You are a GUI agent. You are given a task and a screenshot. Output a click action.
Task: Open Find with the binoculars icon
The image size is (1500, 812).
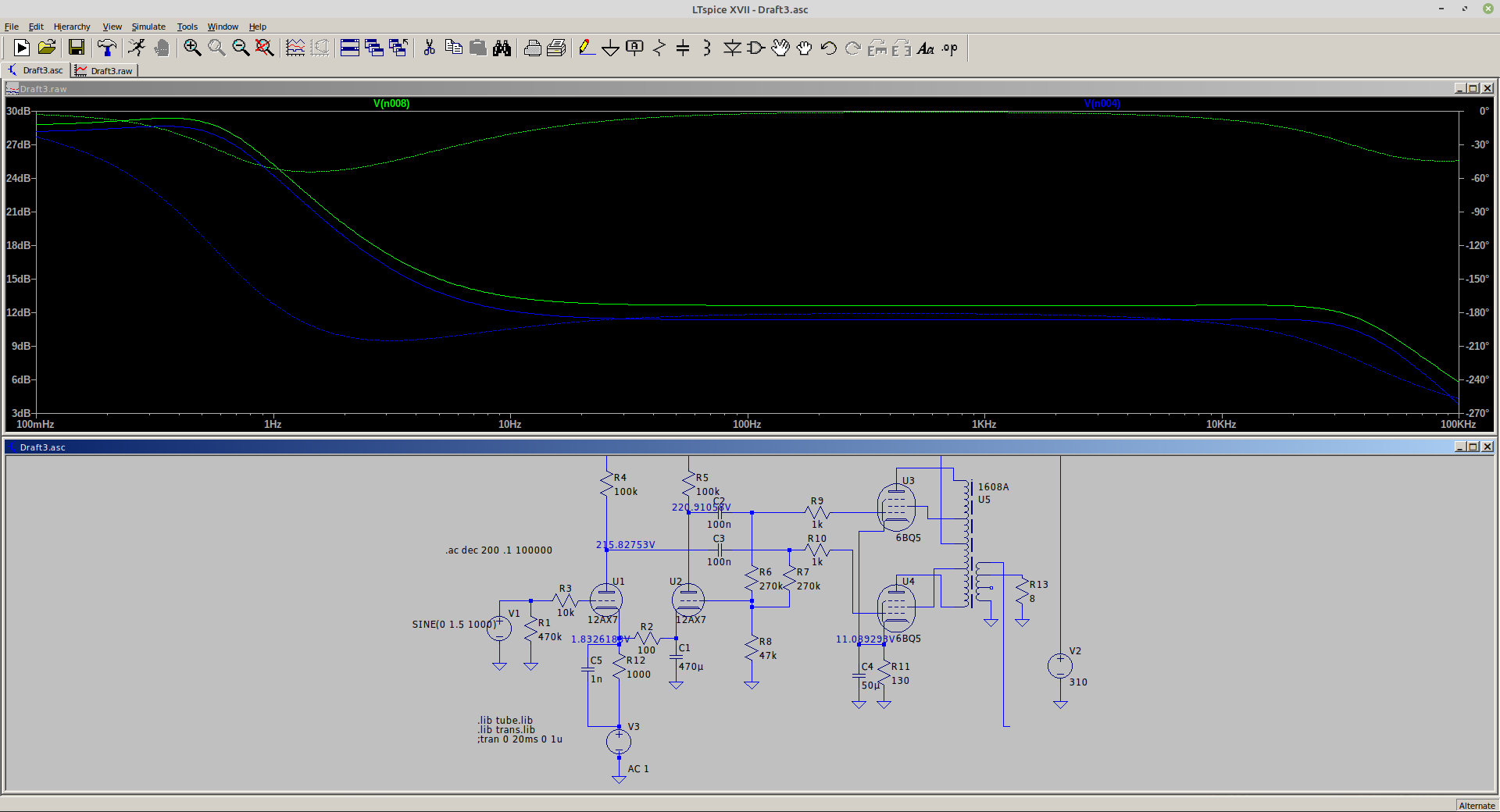[x=502, y=48]
